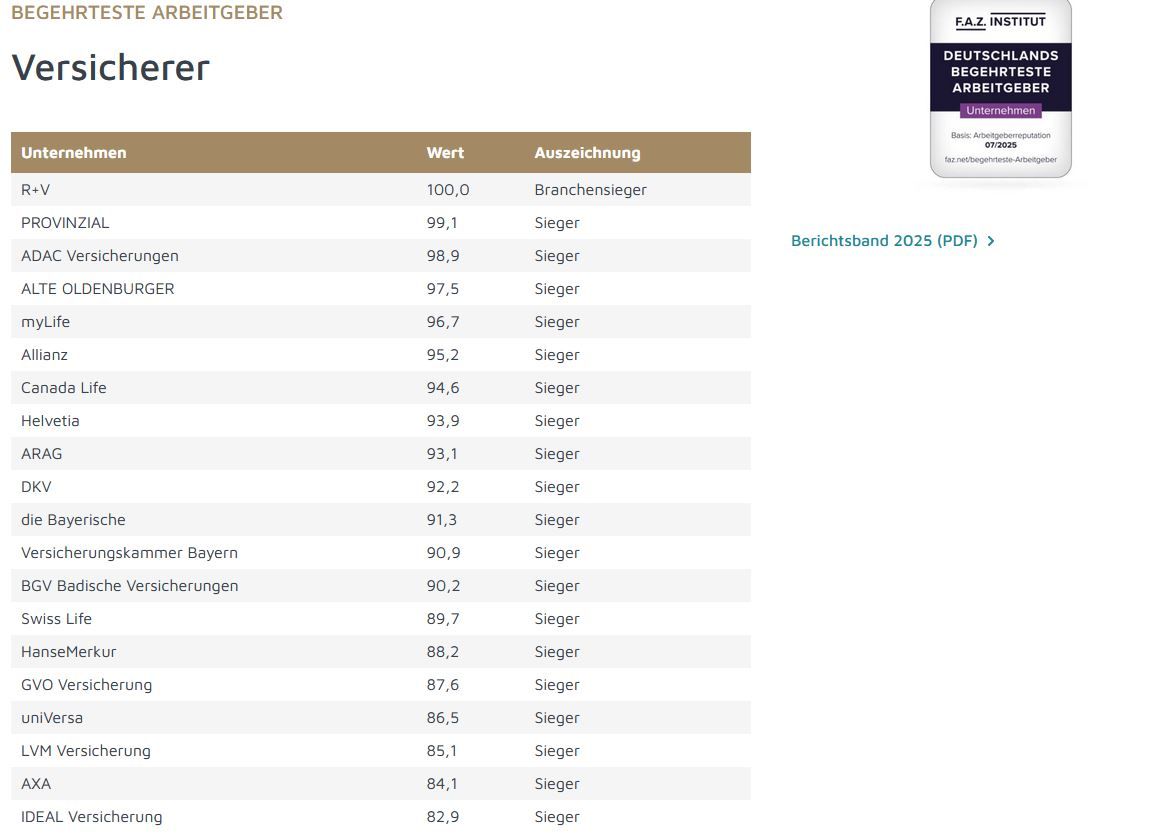Click the F.A.Z. Institut award badge
The width and height of the screenshot is (1158, 839).
(1001, 89)
